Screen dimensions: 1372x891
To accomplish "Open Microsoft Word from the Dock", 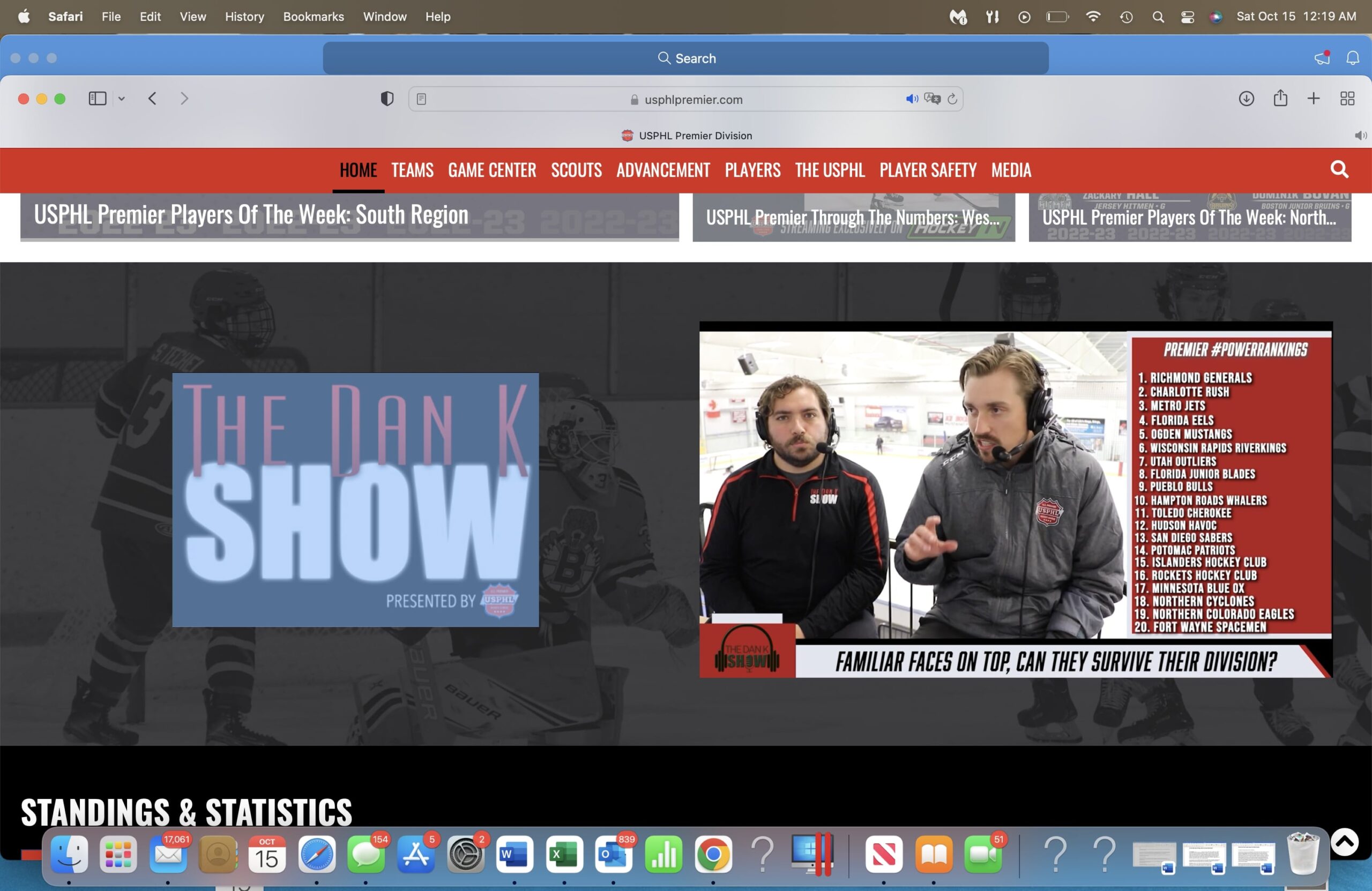I will (x=514, y=854).
